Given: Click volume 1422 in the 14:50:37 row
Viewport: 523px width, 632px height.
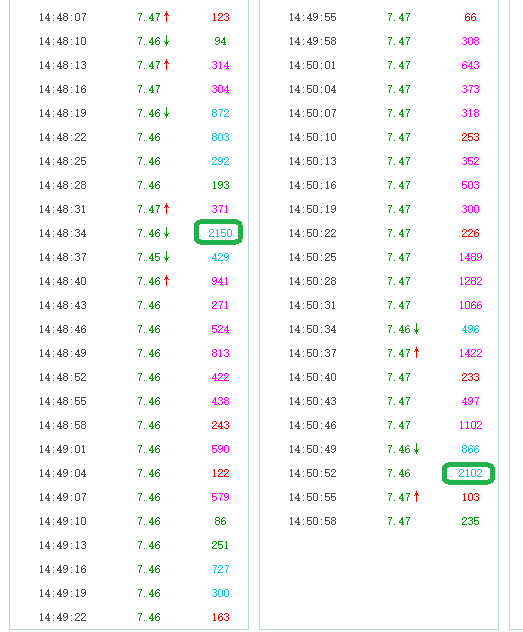Looking at the screenshot, I should pos(470,353).
